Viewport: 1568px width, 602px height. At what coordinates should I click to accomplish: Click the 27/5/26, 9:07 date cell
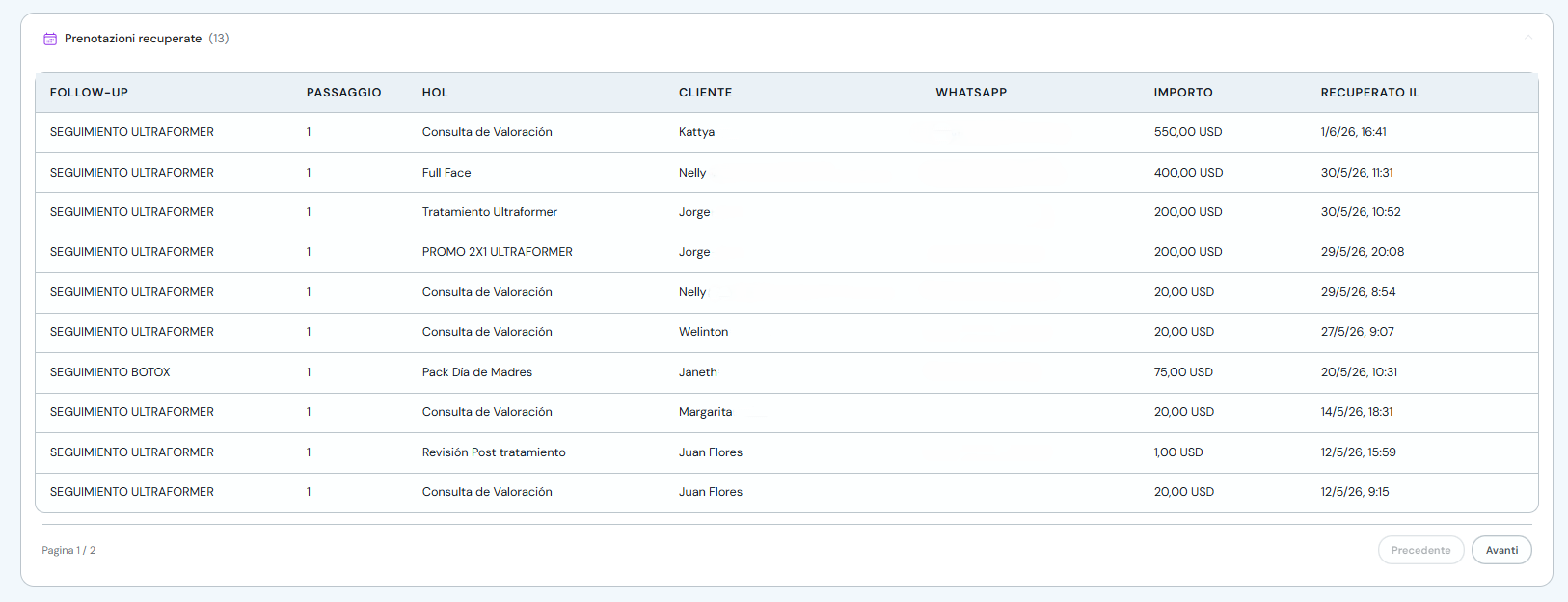[x=1357, y=332]
